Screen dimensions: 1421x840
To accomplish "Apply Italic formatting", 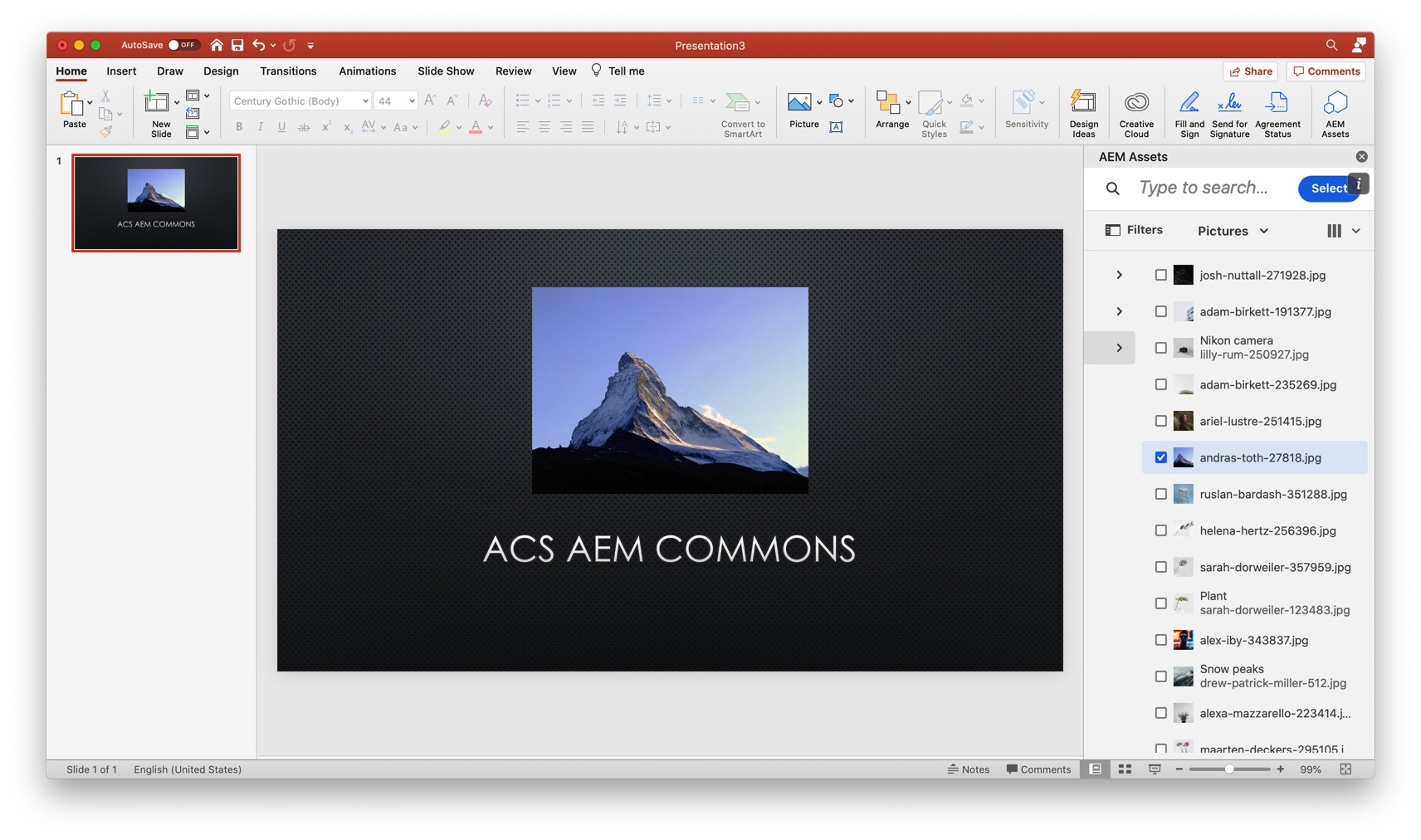I will (x=260, y=127).
